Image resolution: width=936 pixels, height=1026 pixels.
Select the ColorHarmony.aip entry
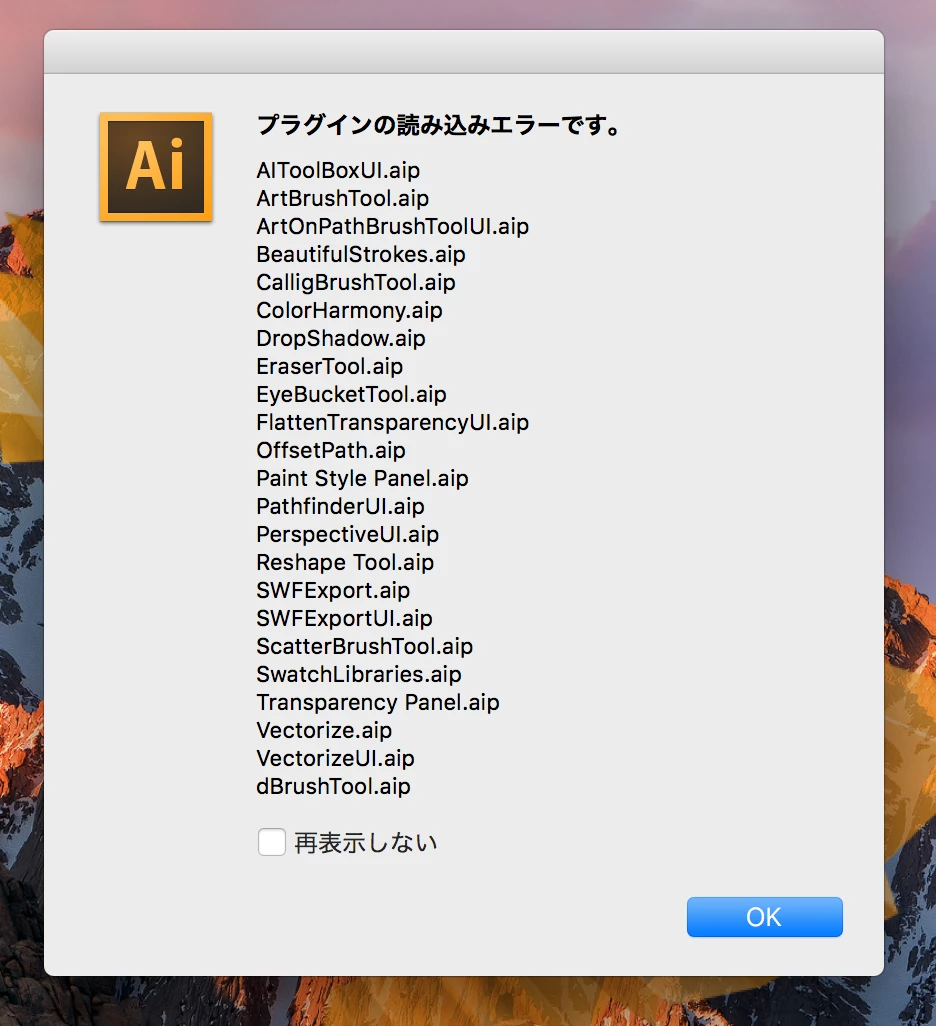[x=349, y=311]
